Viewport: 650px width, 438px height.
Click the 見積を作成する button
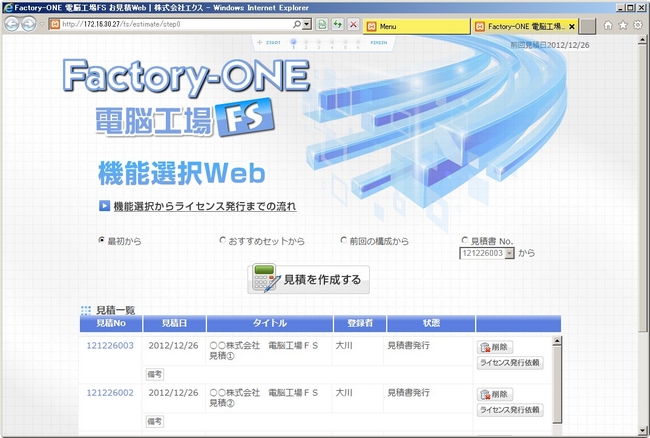[308, 280]
